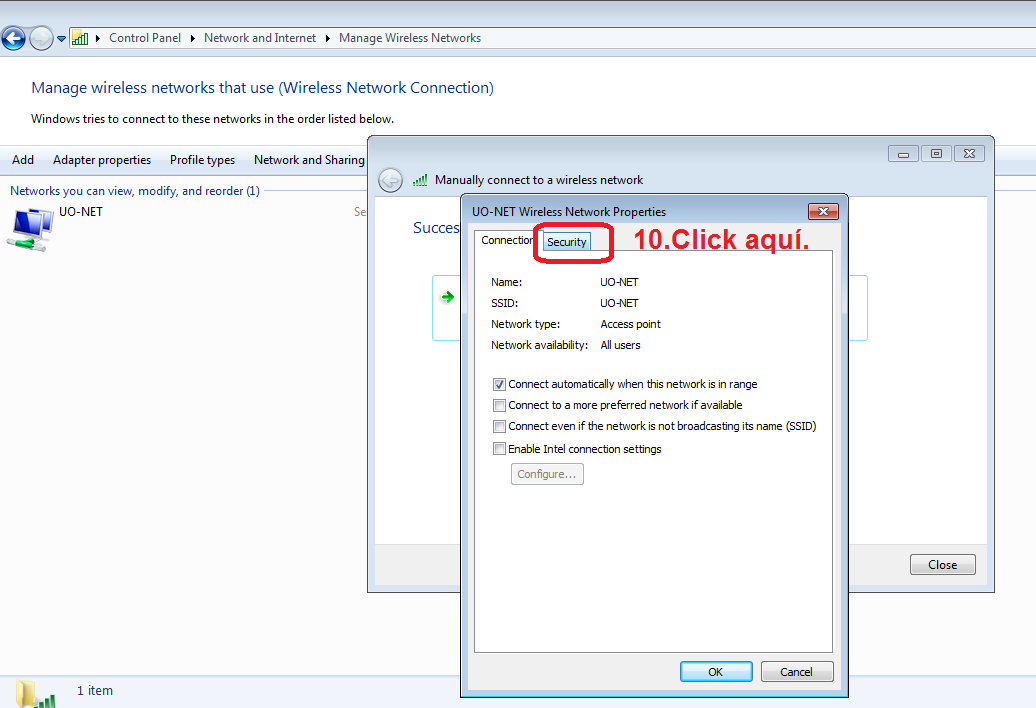Click wireless signal icon in wizard title

pyautogui.click(x=420, y=180)
